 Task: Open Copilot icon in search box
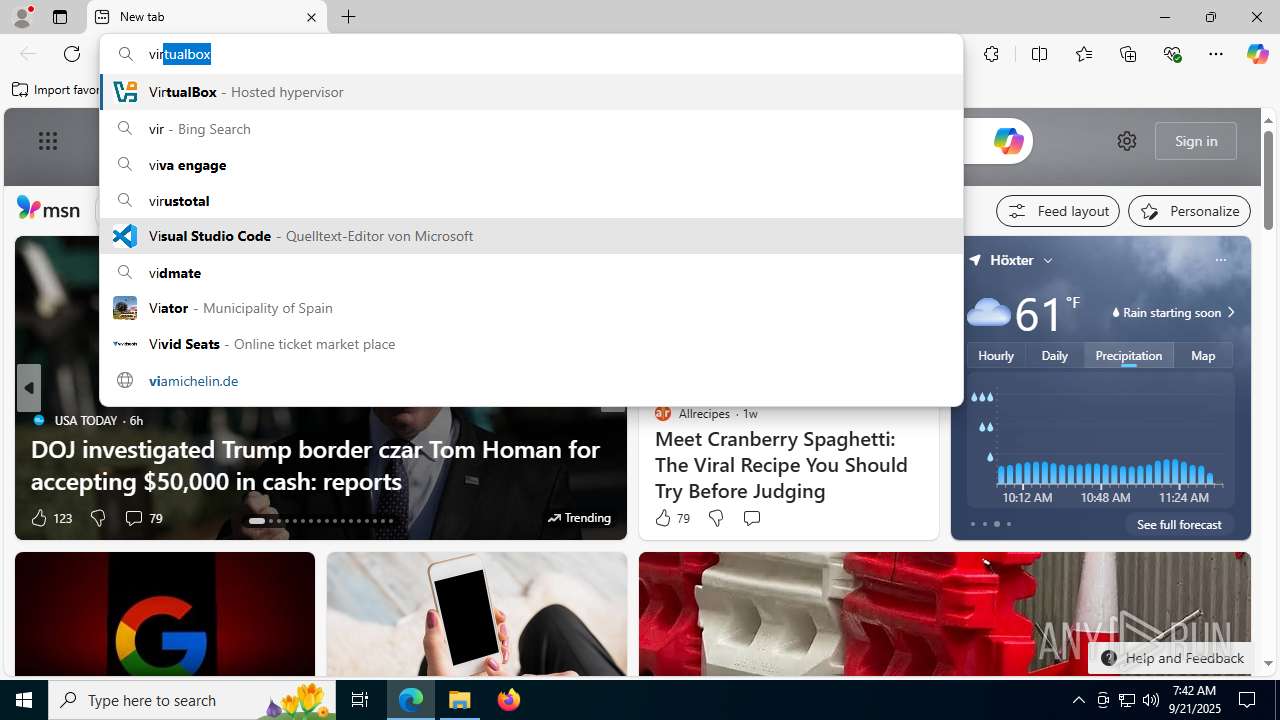(1008, 141)
